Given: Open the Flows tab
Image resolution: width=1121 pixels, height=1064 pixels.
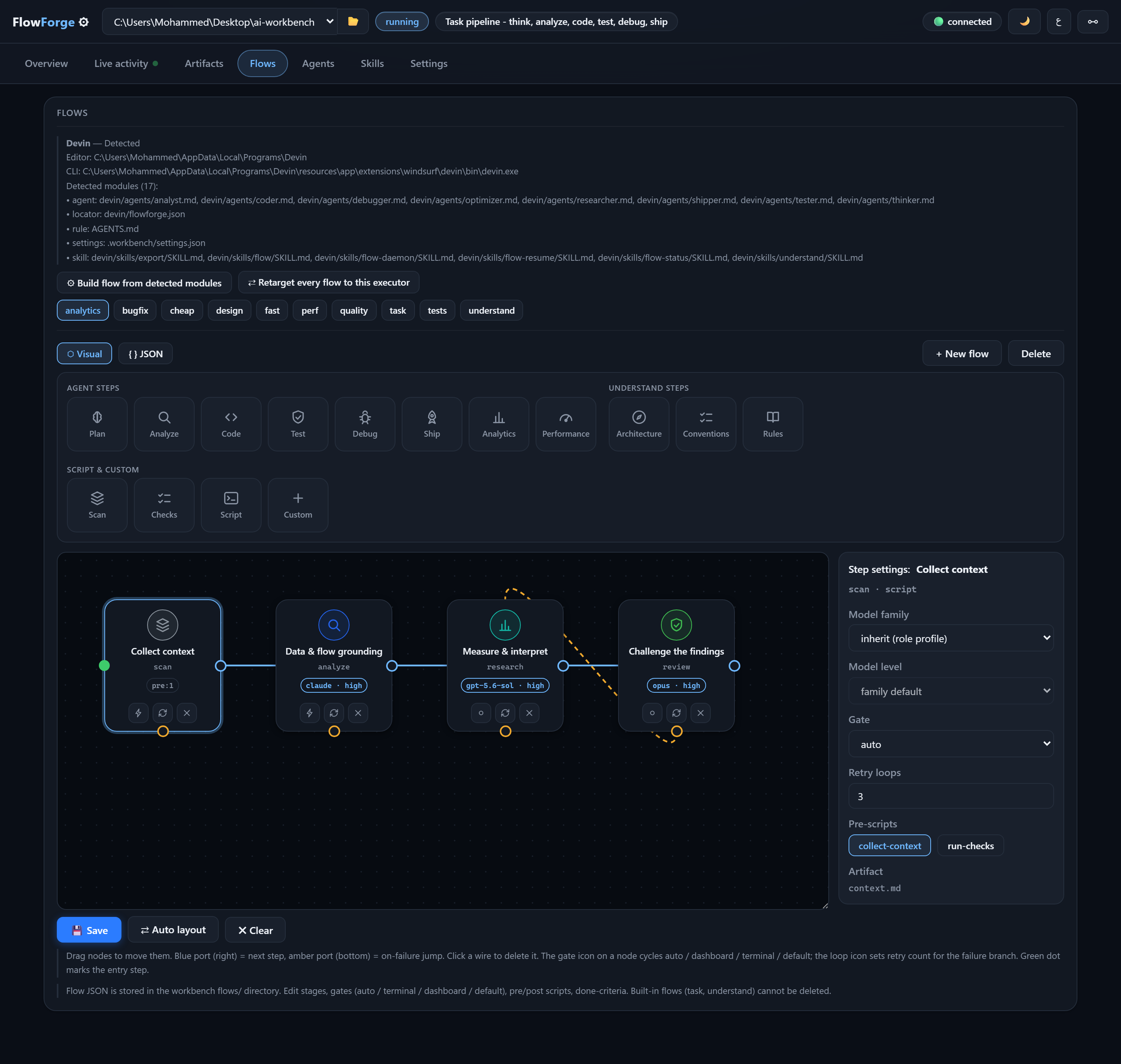Looking at the screenshot, I should tap(263, 63).
